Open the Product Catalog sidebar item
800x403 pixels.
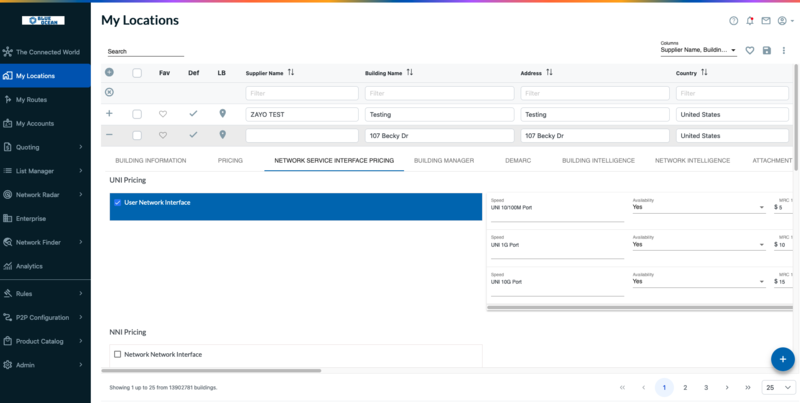pos(45,341)
